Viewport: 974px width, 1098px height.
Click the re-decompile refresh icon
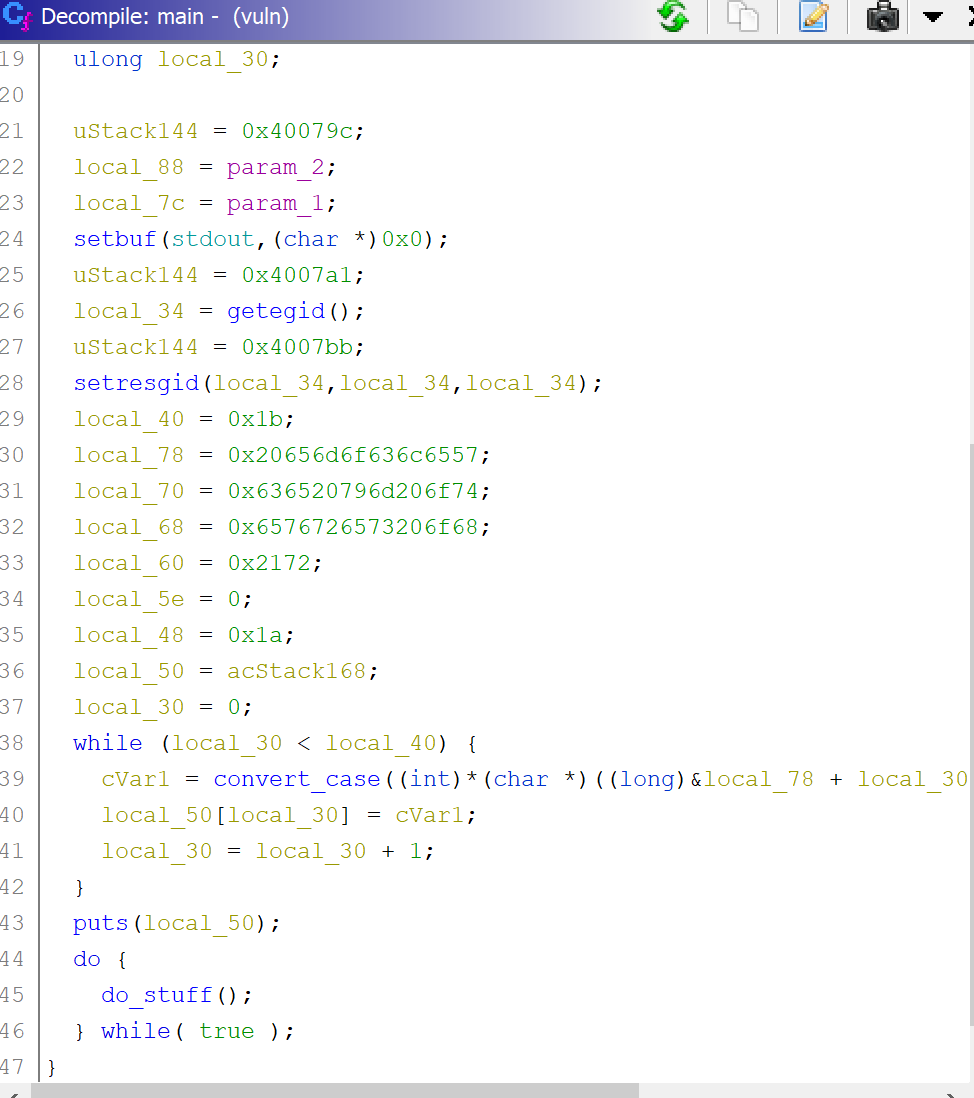(674, 17)
